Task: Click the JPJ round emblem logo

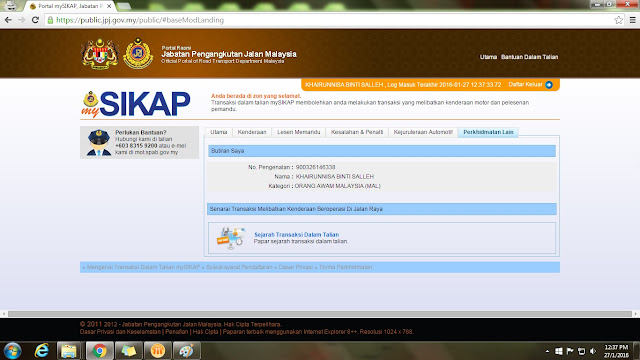Action: [138, 53]
